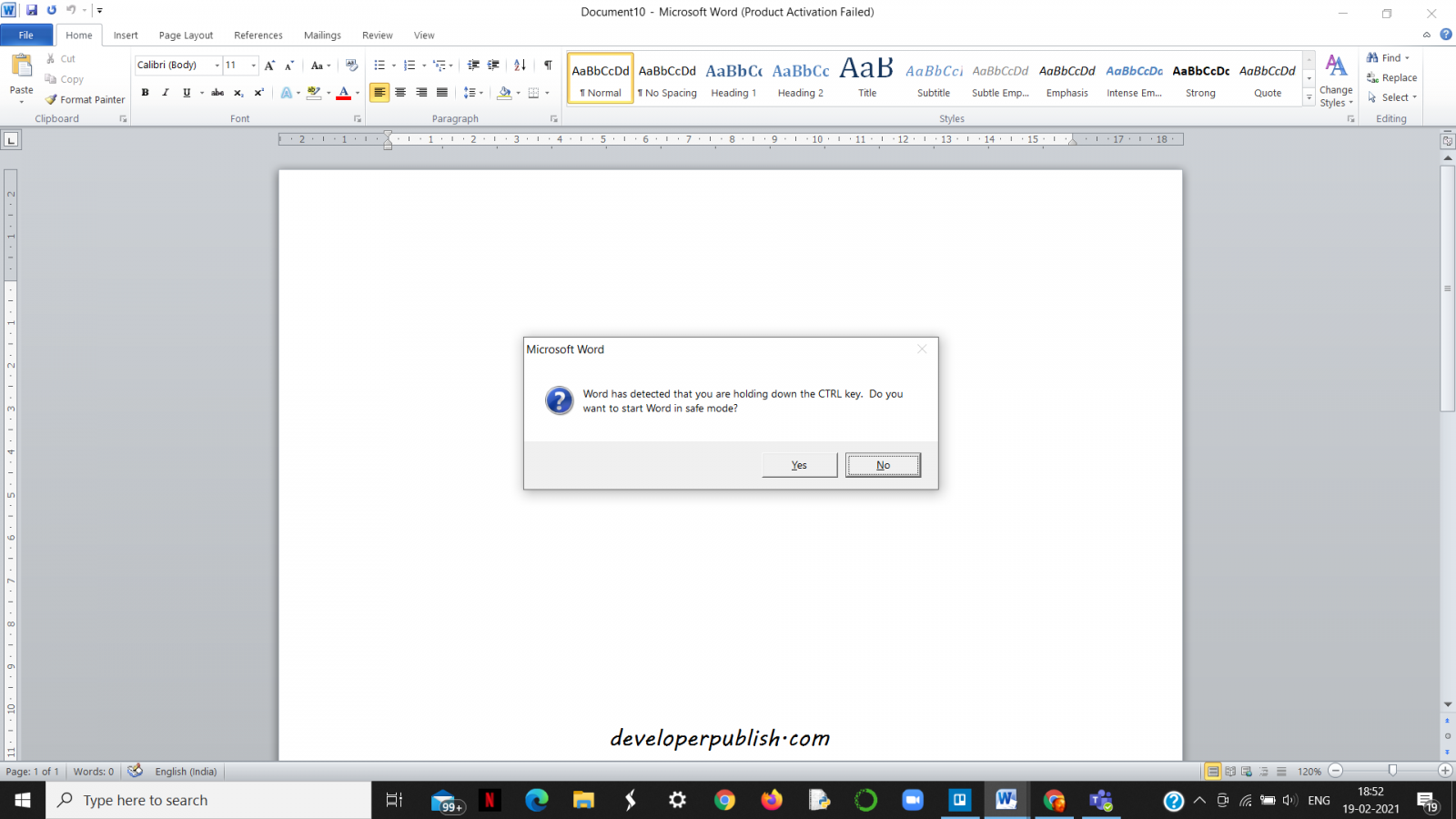Apply Text Highlight Color
The height and width of the screenshot is (819, 1456).
[314, 93]
